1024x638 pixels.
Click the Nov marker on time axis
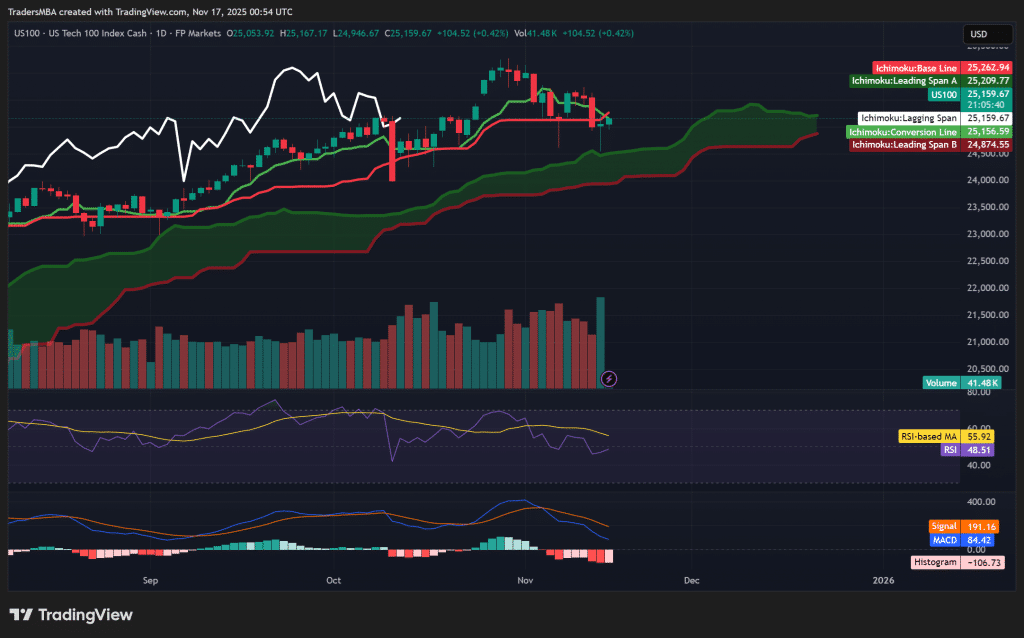pyautogui.click(x=523, y=579)
